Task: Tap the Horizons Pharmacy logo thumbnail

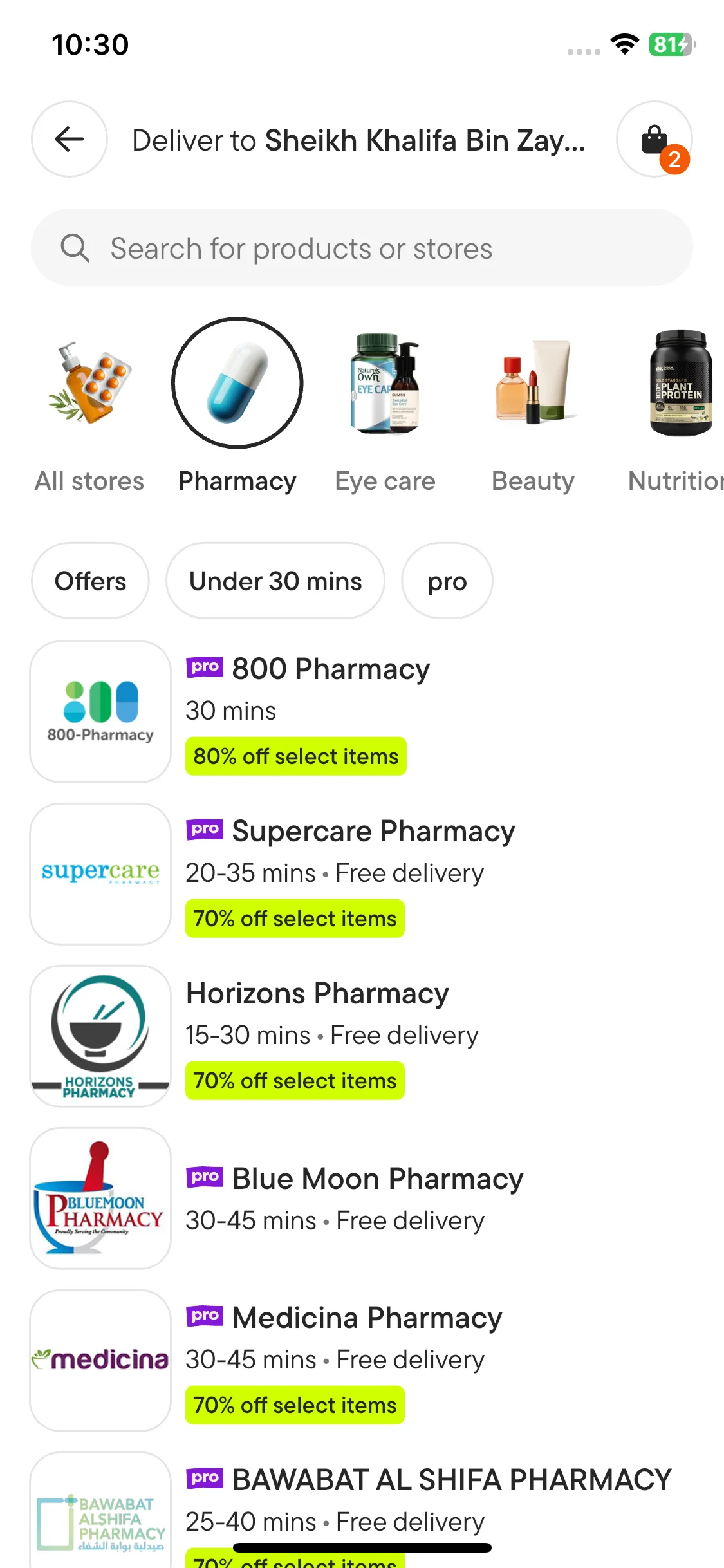Action: pyautogui.click(x=100, y=1036)
